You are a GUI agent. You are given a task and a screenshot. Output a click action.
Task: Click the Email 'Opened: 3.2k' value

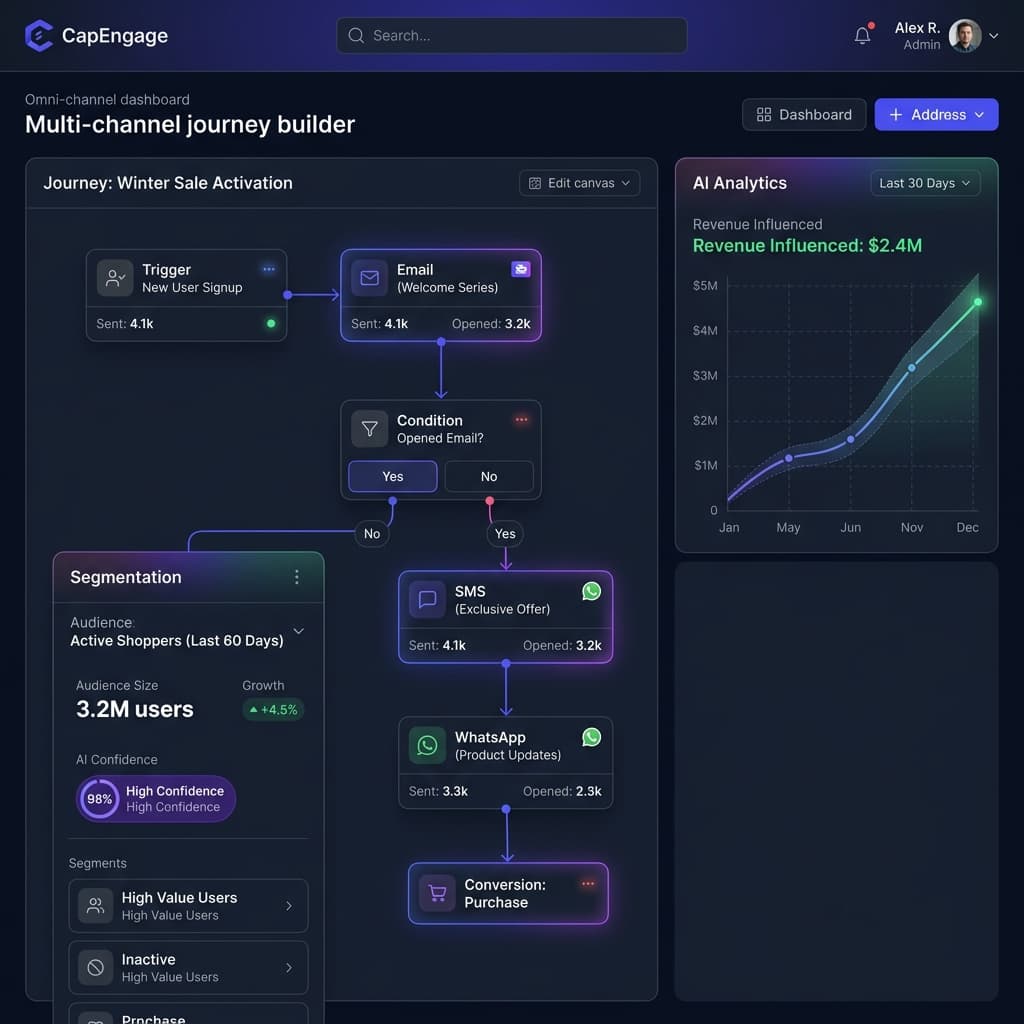(491, 324)
